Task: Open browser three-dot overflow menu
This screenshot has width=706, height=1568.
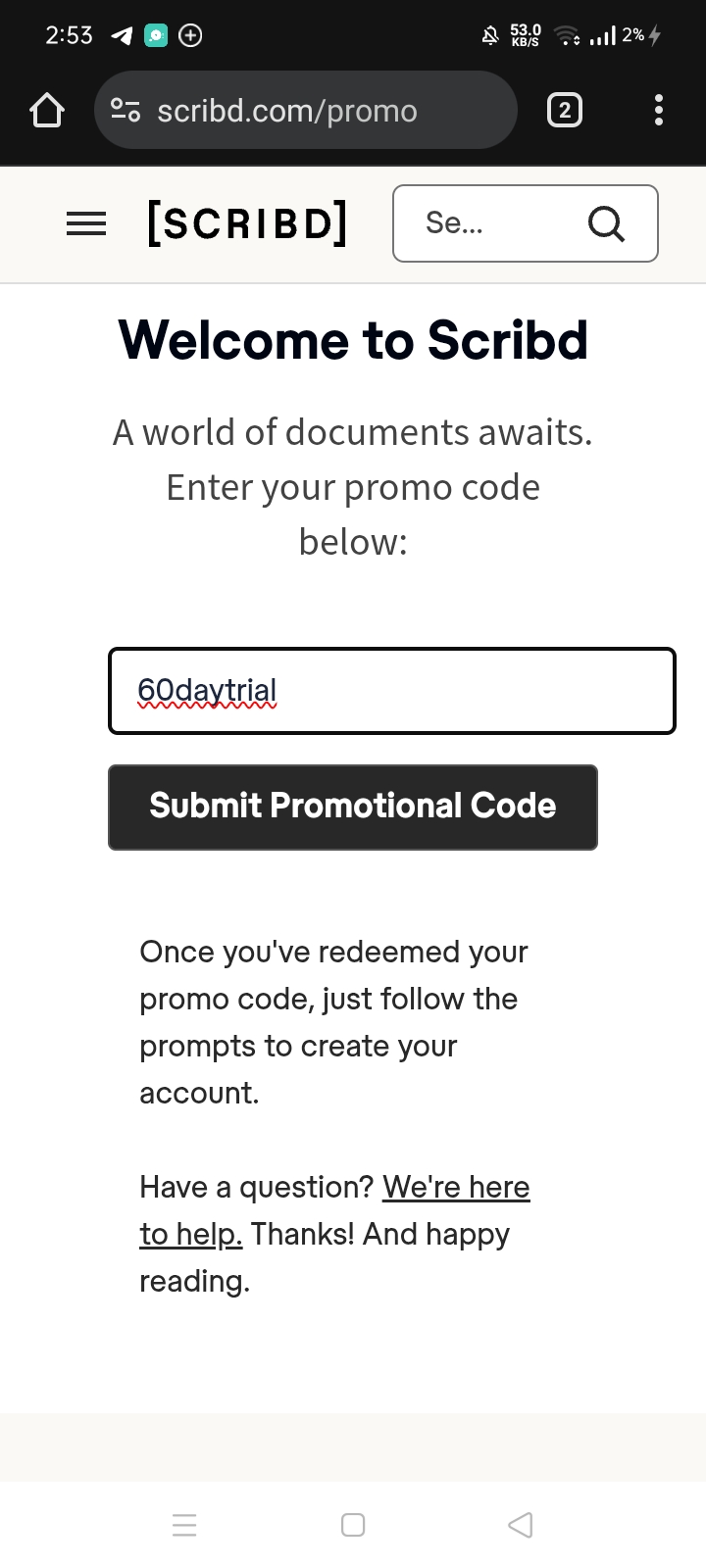Action: (659, 111)
